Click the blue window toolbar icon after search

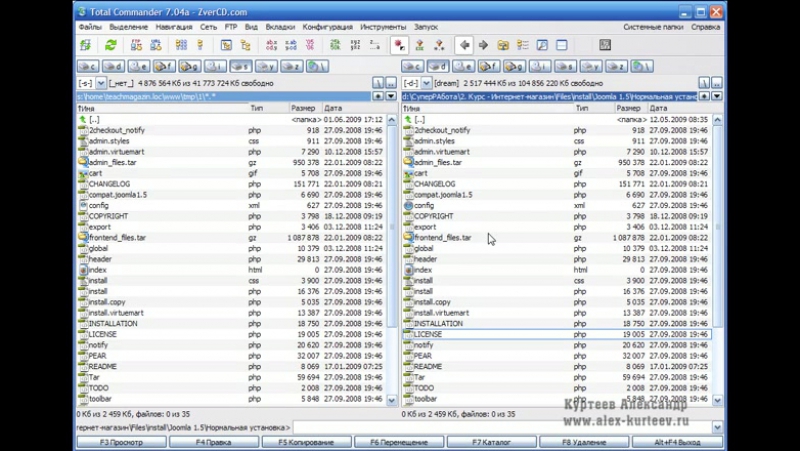tap(562, 45)
